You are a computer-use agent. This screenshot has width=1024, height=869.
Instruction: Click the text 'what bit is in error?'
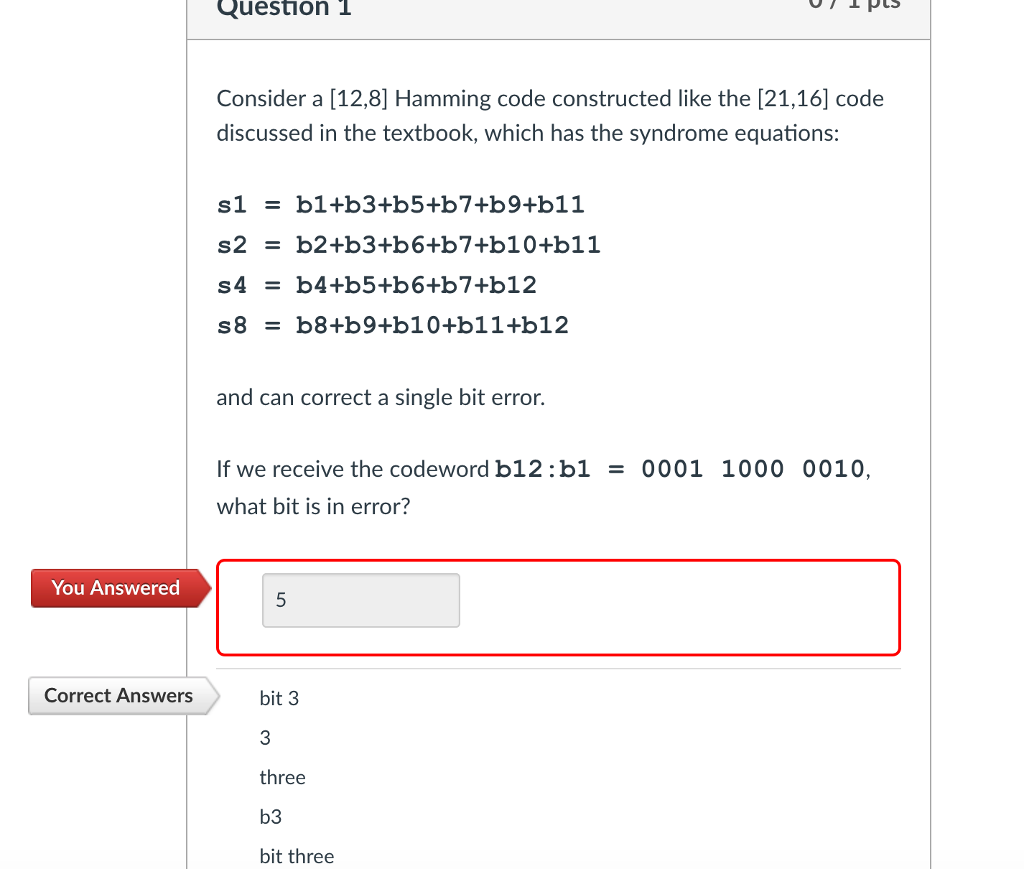313,507
